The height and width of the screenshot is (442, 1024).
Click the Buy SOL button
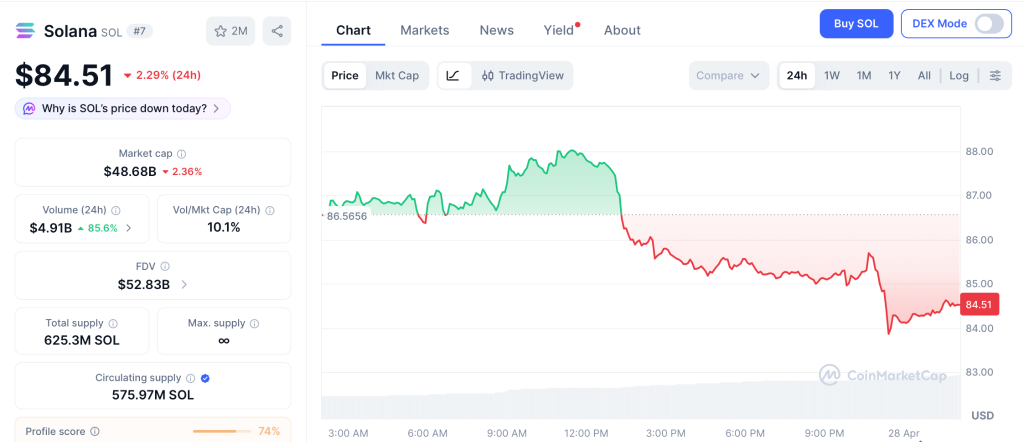[x=856, y=24]
